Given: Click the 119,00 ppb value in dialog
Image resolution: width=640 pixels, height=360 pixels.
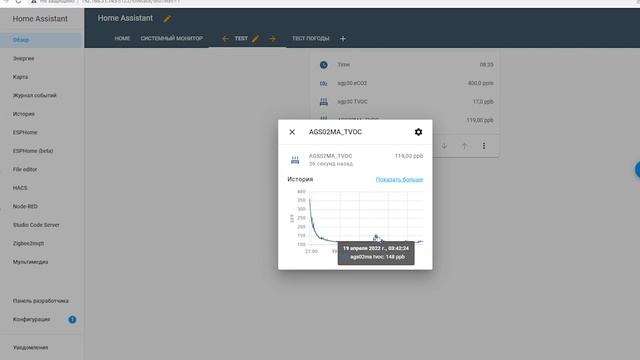Looking at the screenshot, I should point(409,156).
